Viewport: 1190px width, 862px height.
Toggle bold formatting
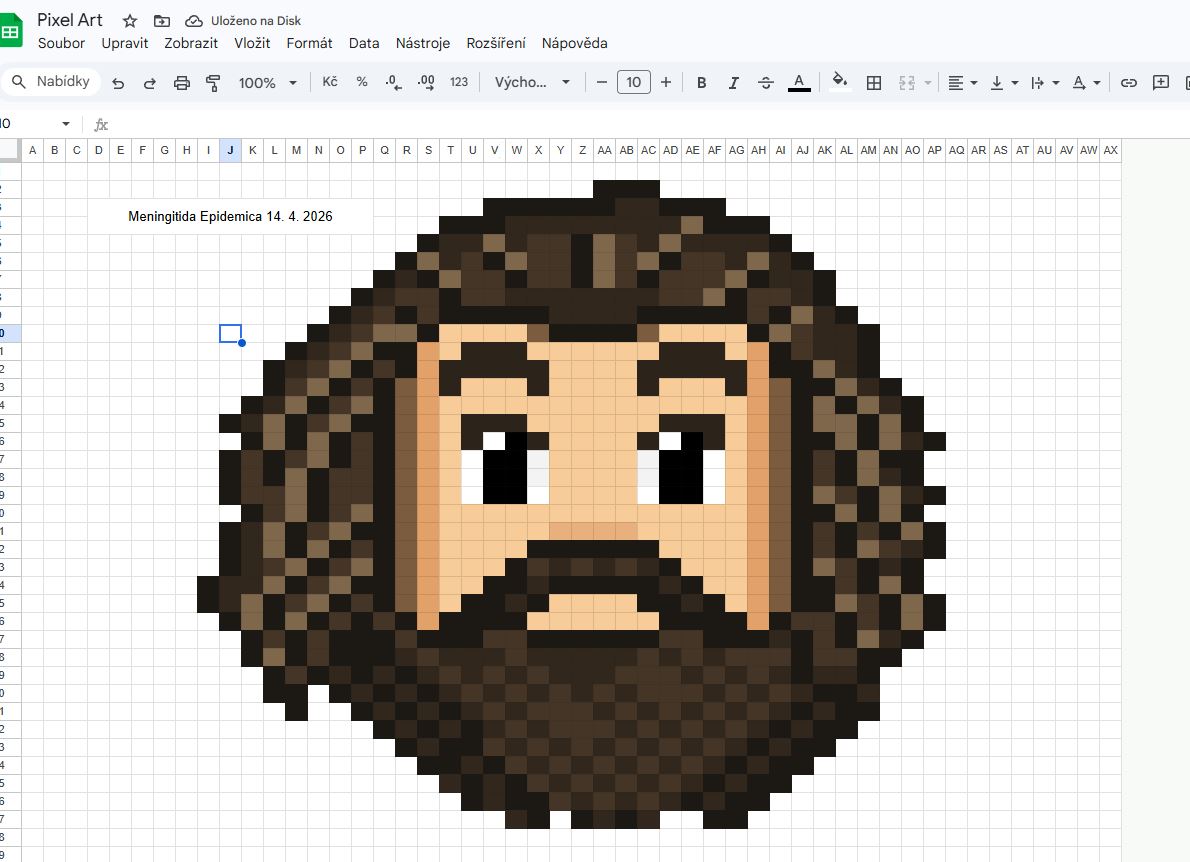point(701,83)
